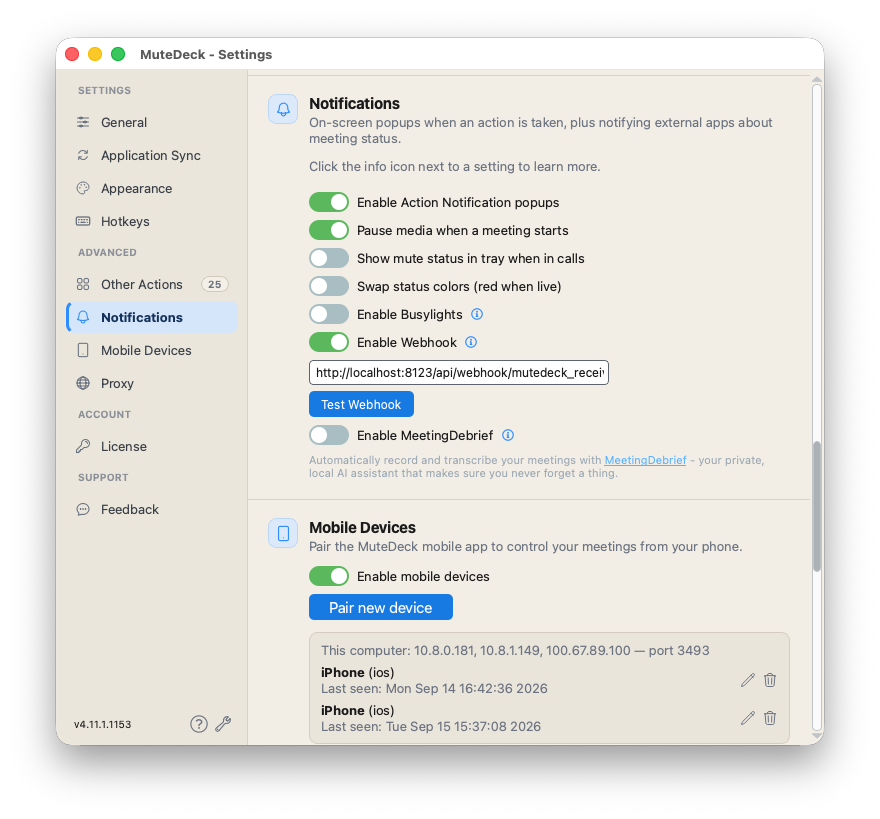This screenshot has width=880, height=819.
Task: Edit the iPhone last seen Sep 15
Action: click(x=748, y=719)
